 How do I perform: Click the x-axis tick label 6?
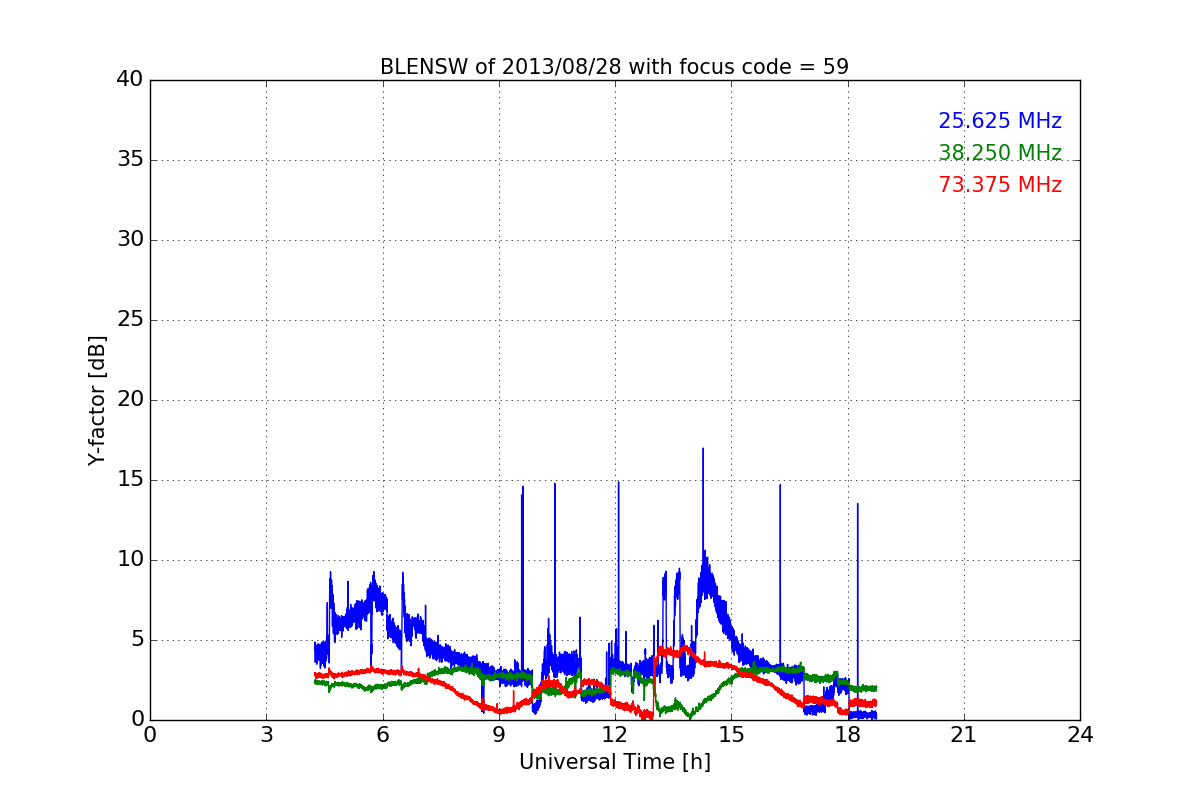click(x=382, y=735)
